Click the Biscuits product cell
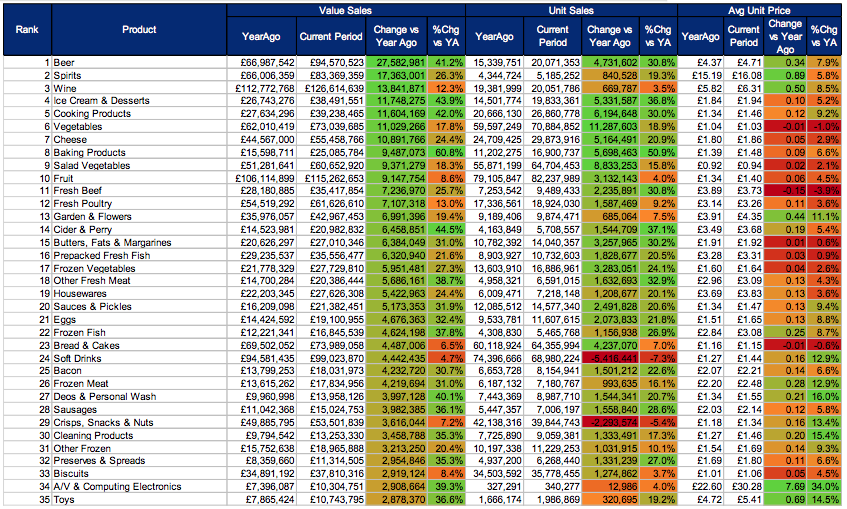 tap(139, 474)
